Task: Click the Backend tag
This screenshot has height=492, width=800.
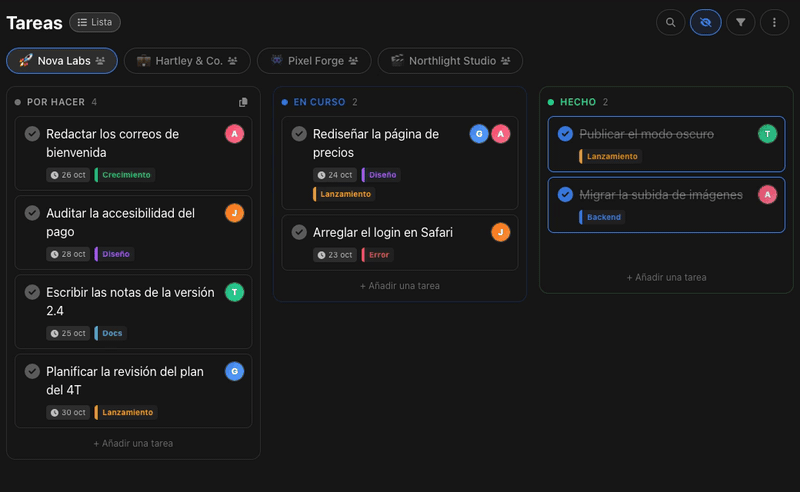Action: 603,217
